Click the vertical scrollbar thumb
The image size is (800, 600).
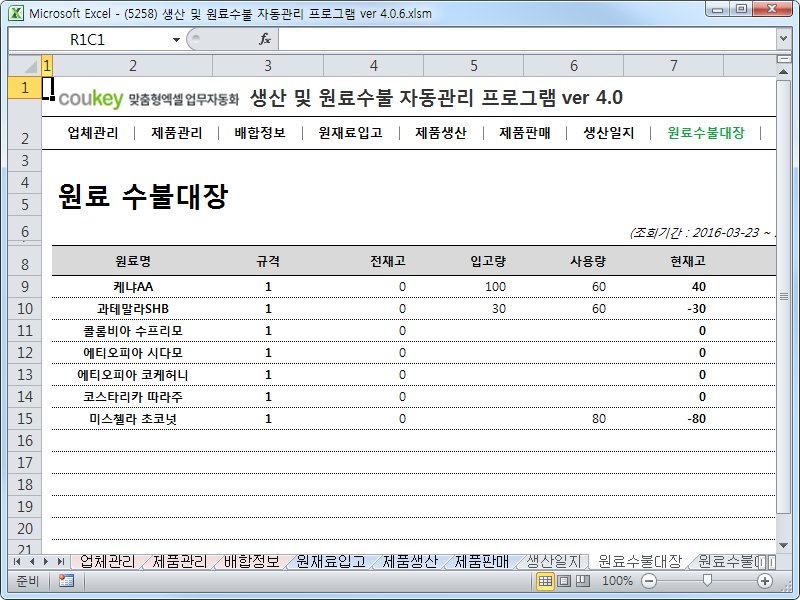784,296
